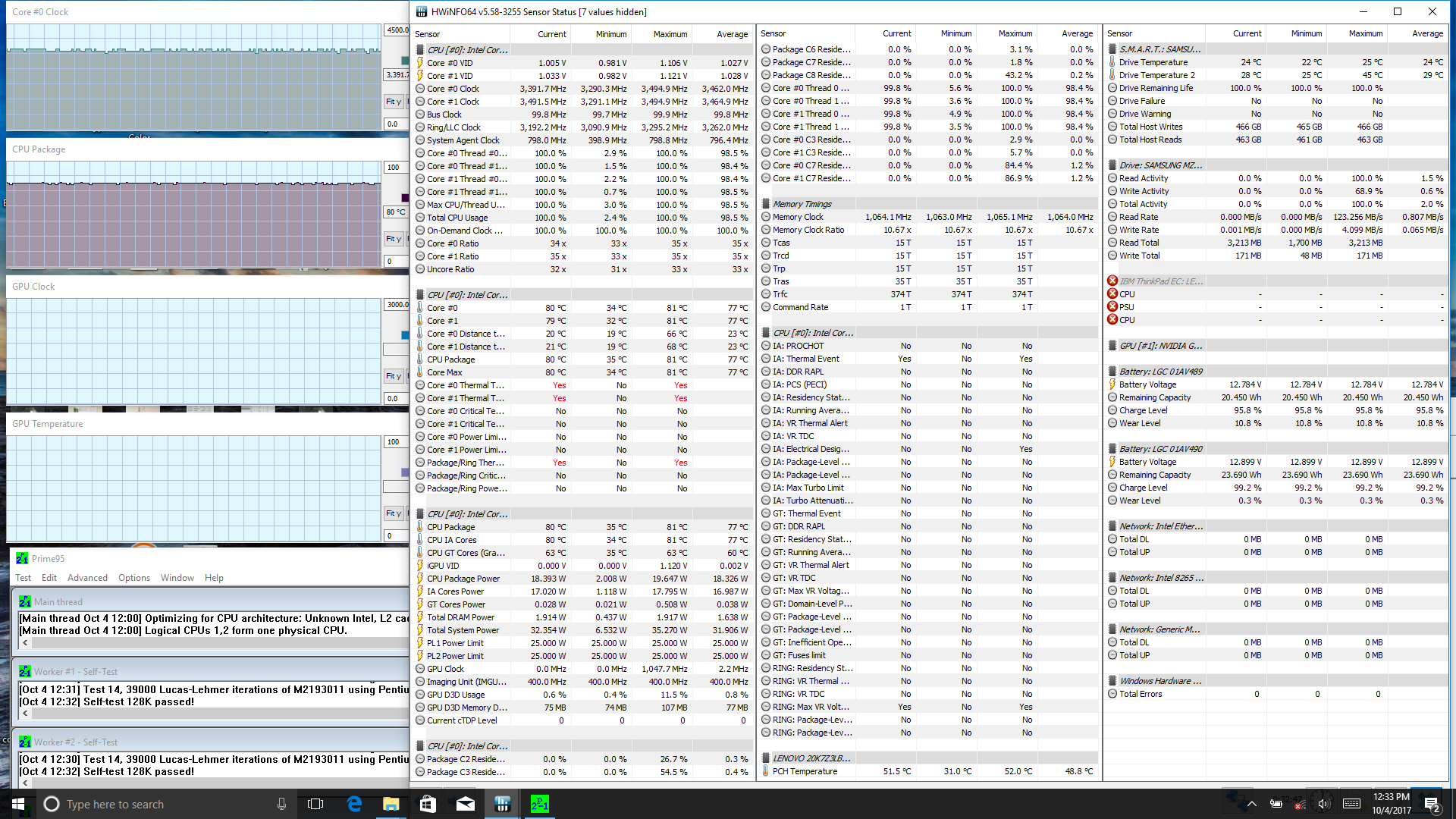Click the HWiNFO64 window title icon
1456x819 pixels.
pyautogui.click(x=421, y=11)
